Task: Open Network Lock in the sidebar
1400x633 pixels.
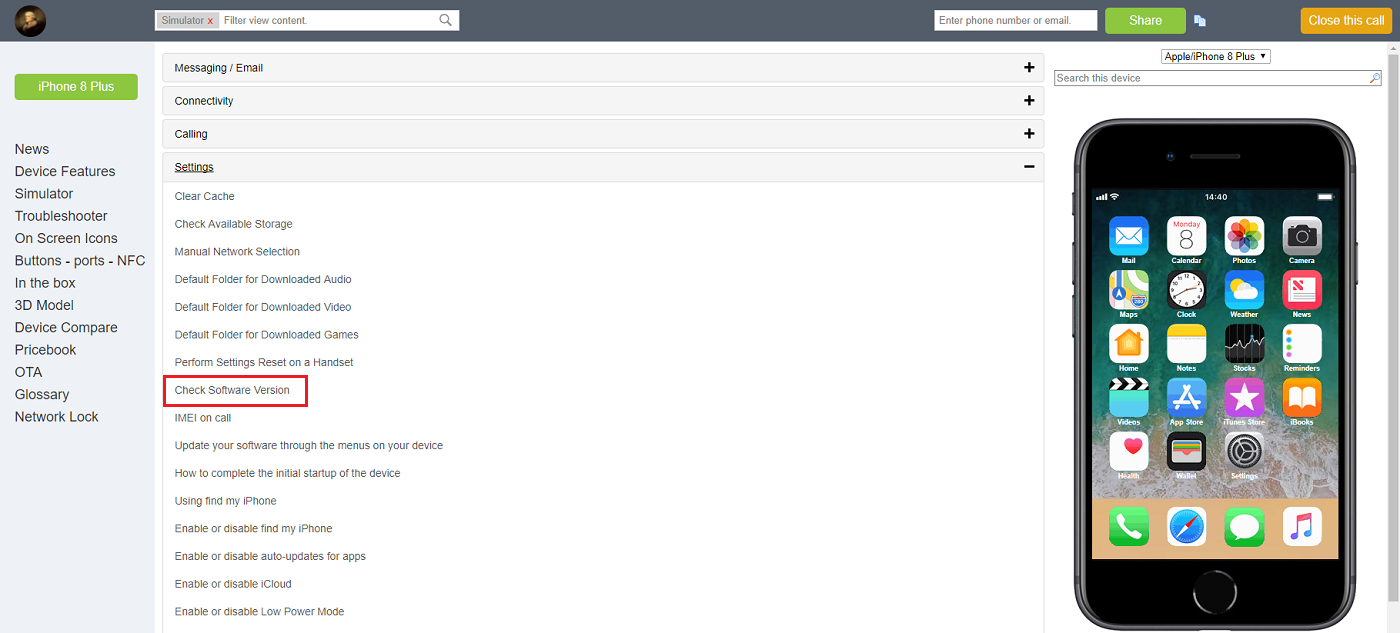Action: pos(57,417)
